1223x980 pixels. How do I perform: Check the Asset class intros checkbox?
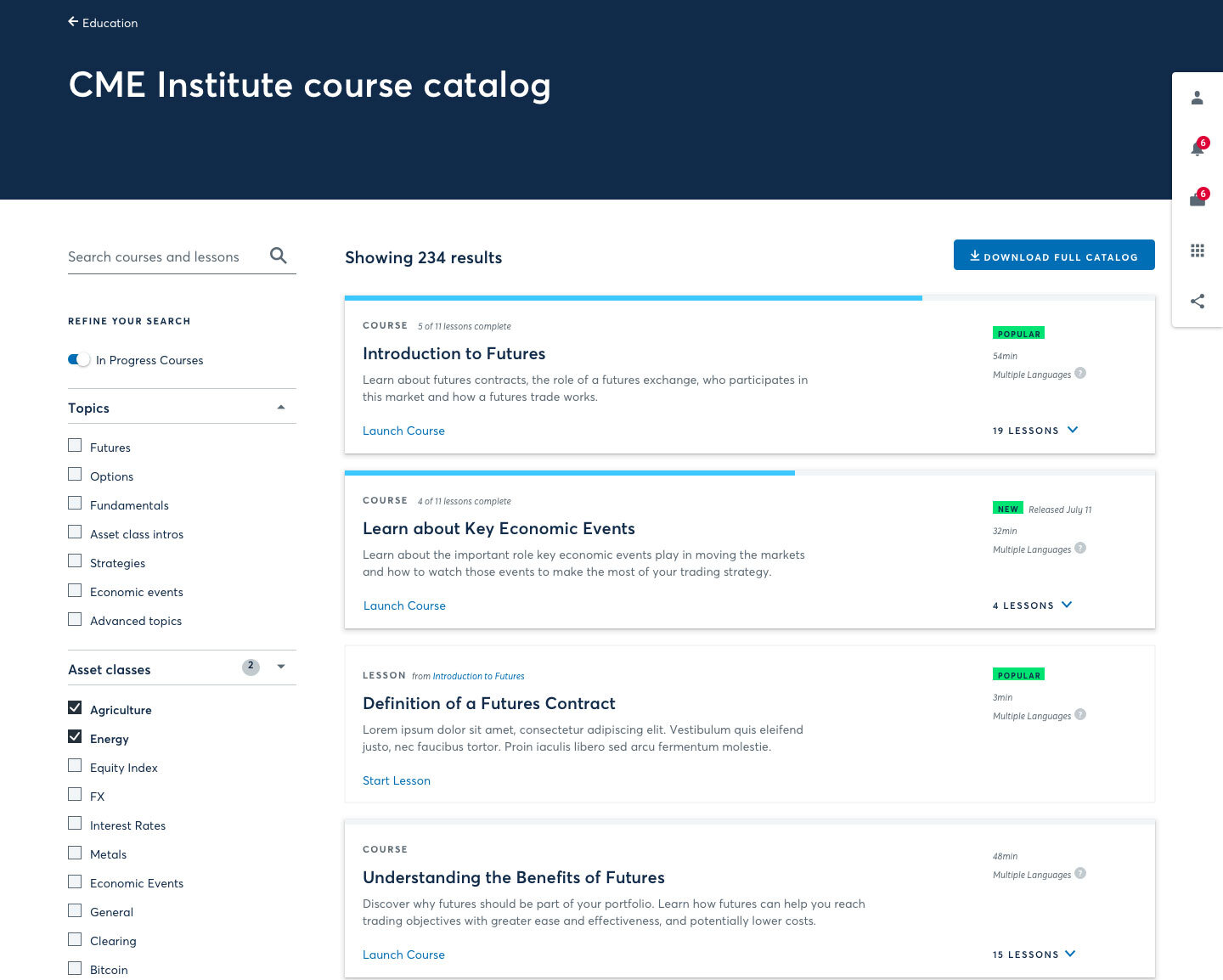tap(75, 532)
